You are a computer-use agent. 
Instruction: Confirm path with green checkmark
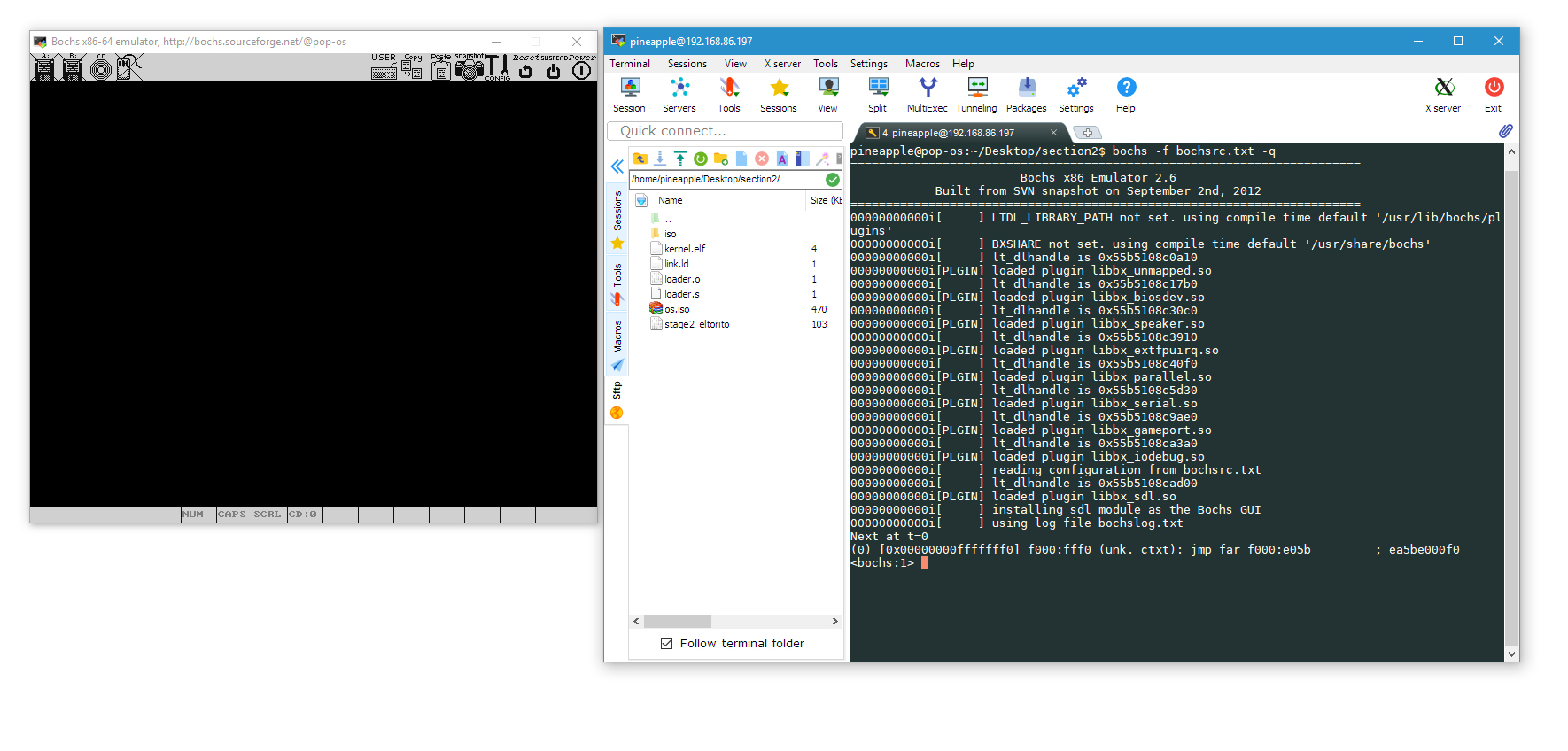(x=833, y=179)
